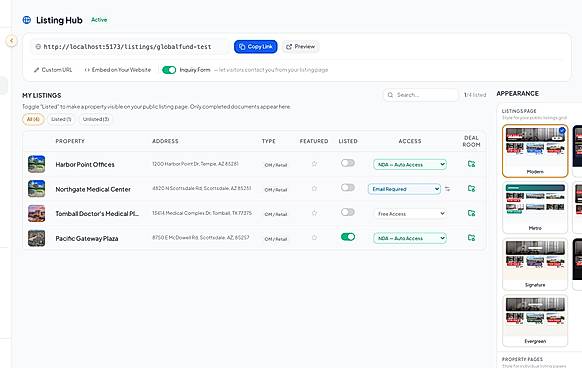Screen dimensions: 582x368
Task: Select the Evergreen listing page style
Action: click(x=535, y=320)
